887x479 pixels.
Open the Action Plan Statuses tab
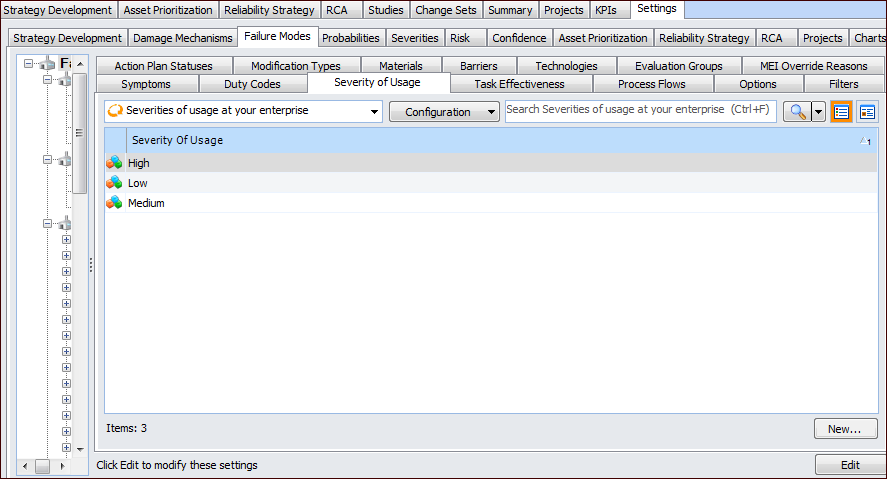pyautogui.click(x=163, y=66)
